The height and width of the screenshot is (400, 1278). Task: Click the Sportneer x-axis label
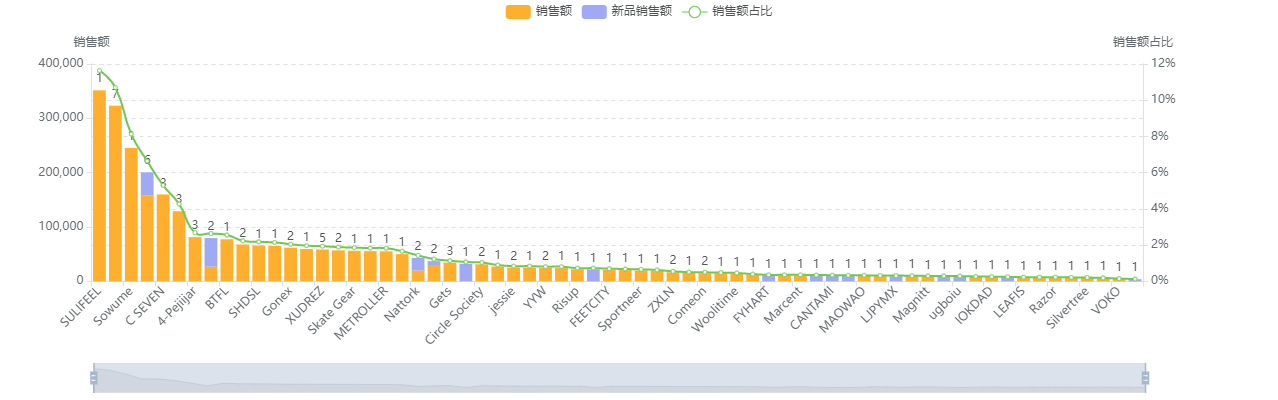point(621,309)
